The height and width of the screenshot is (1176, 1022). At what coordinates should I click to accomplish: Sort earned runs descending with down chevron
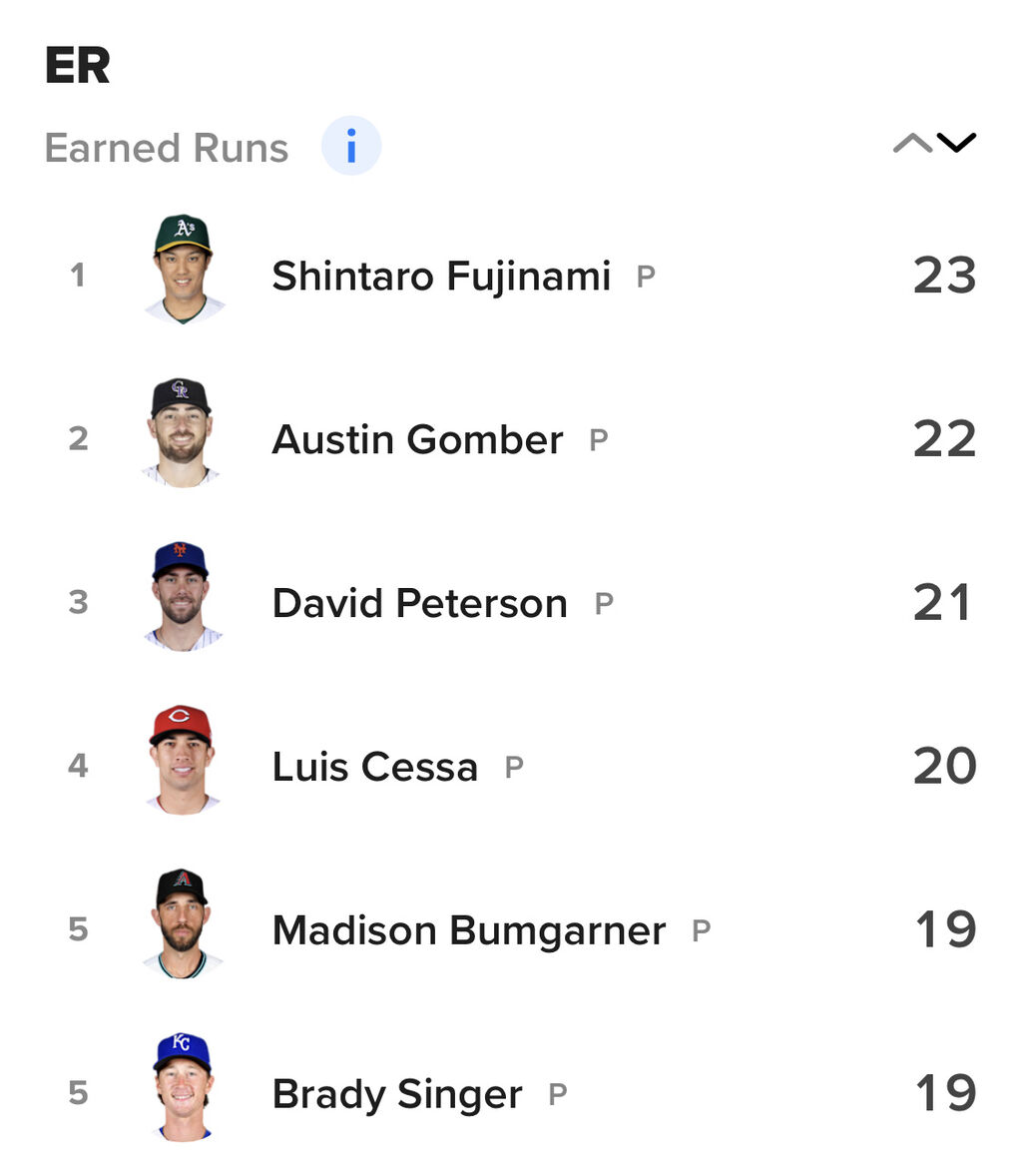pos(956,143)
